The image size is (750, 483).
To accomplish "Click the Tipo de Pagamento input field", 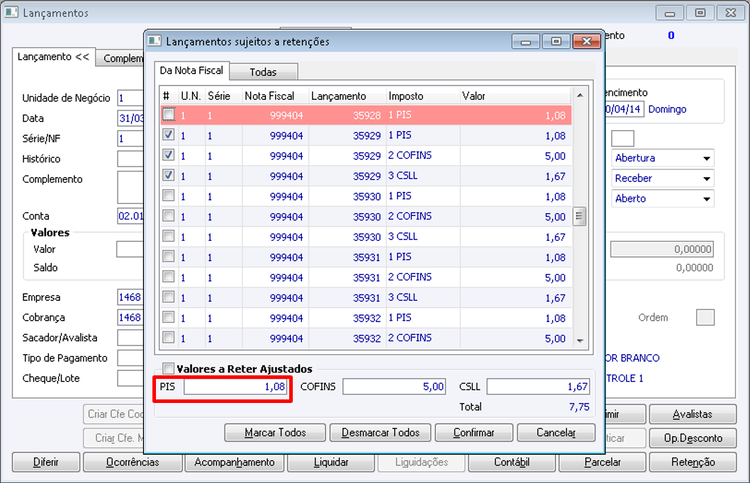I will 130,358.
